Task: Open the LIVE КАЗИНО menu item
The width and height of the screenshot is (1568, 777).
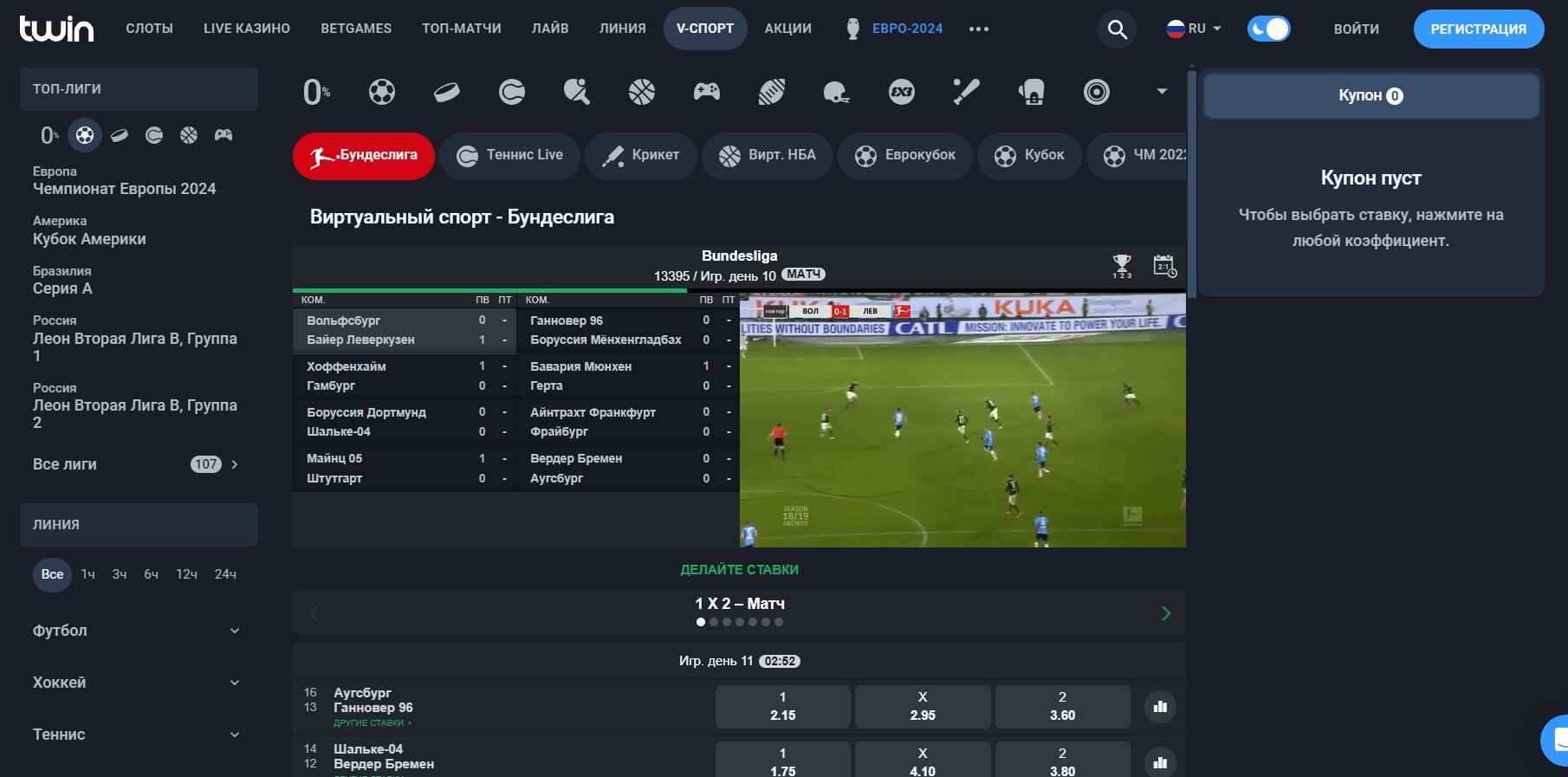Action: [x=247, y=29]
